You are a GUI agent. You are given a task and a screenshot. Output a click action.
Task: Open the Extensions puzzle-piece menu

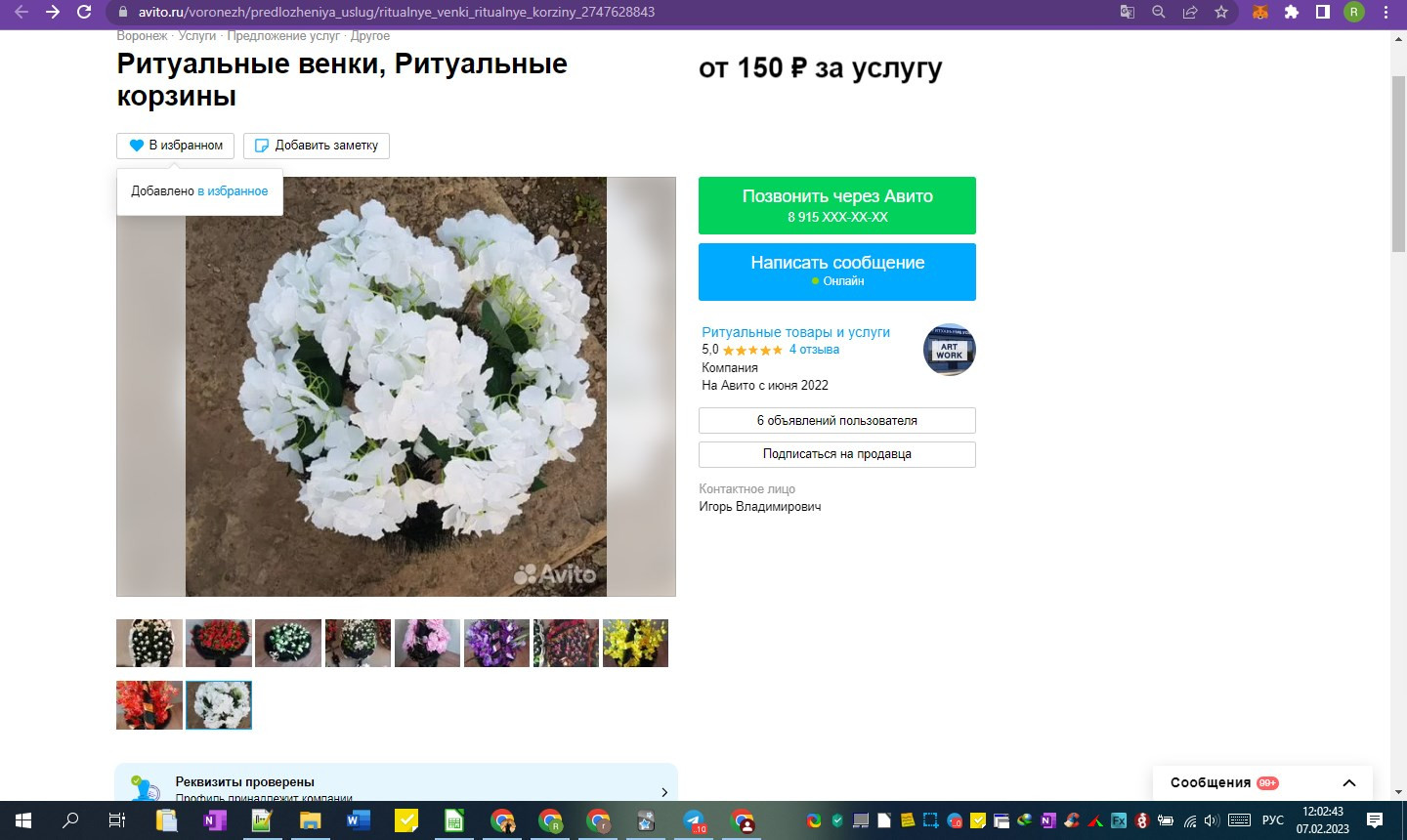[1292, 12]
